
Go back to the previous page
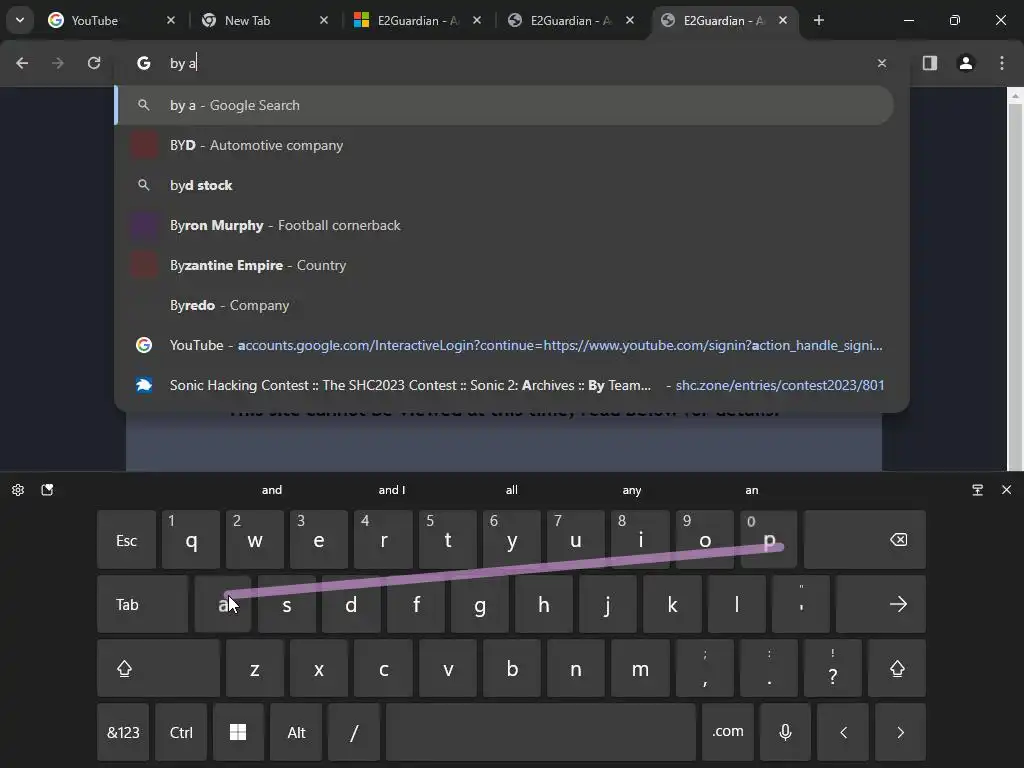(22, 63)
